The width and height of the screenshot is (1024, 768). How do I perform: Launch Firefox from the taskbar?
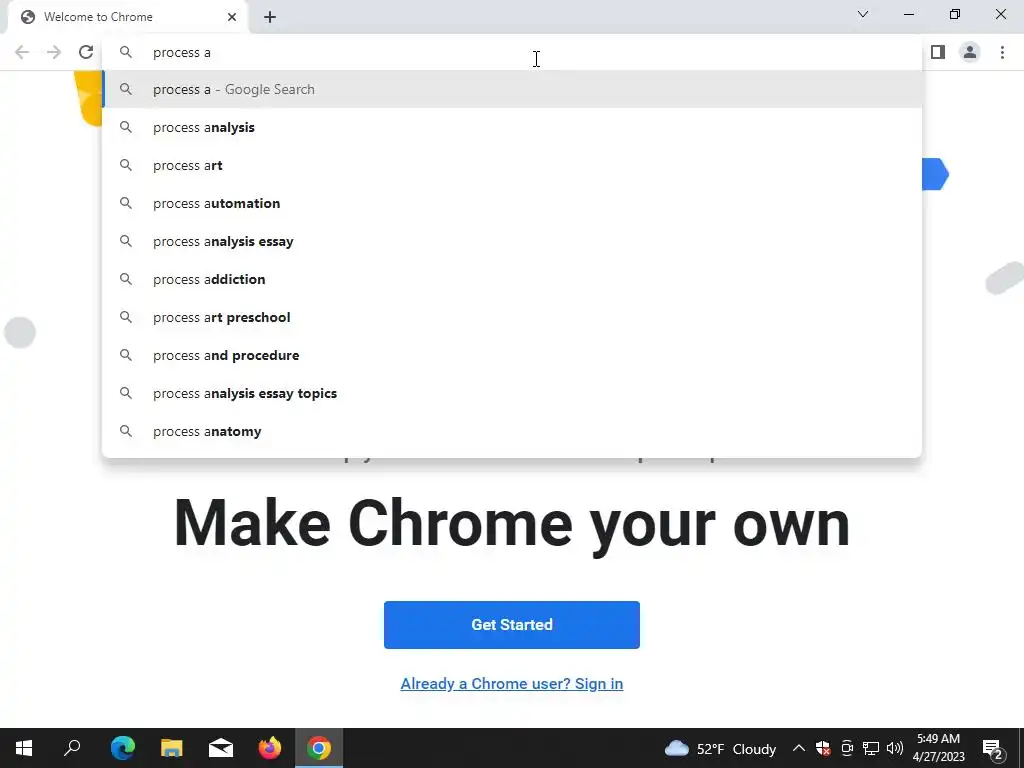pyautogui.click(x=270, y=748)
